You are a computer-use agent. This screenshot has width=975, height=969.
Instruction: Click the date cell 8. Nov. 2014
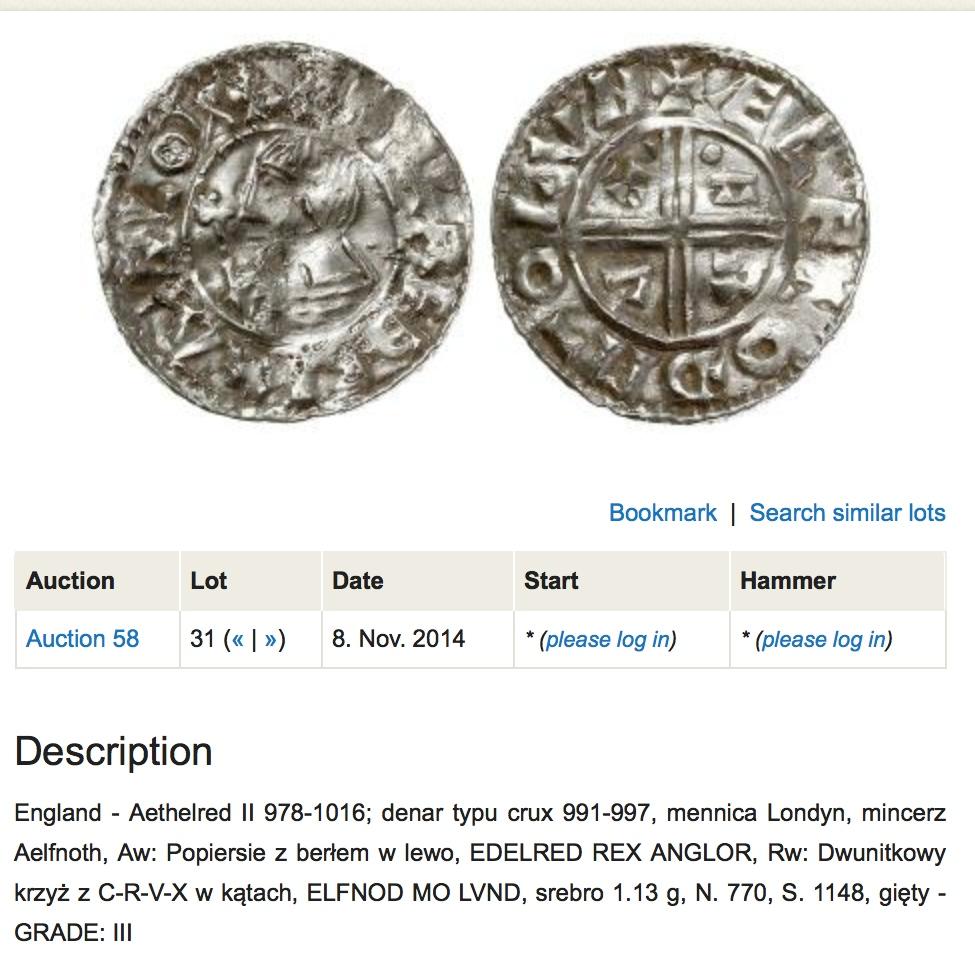(398, 639)
